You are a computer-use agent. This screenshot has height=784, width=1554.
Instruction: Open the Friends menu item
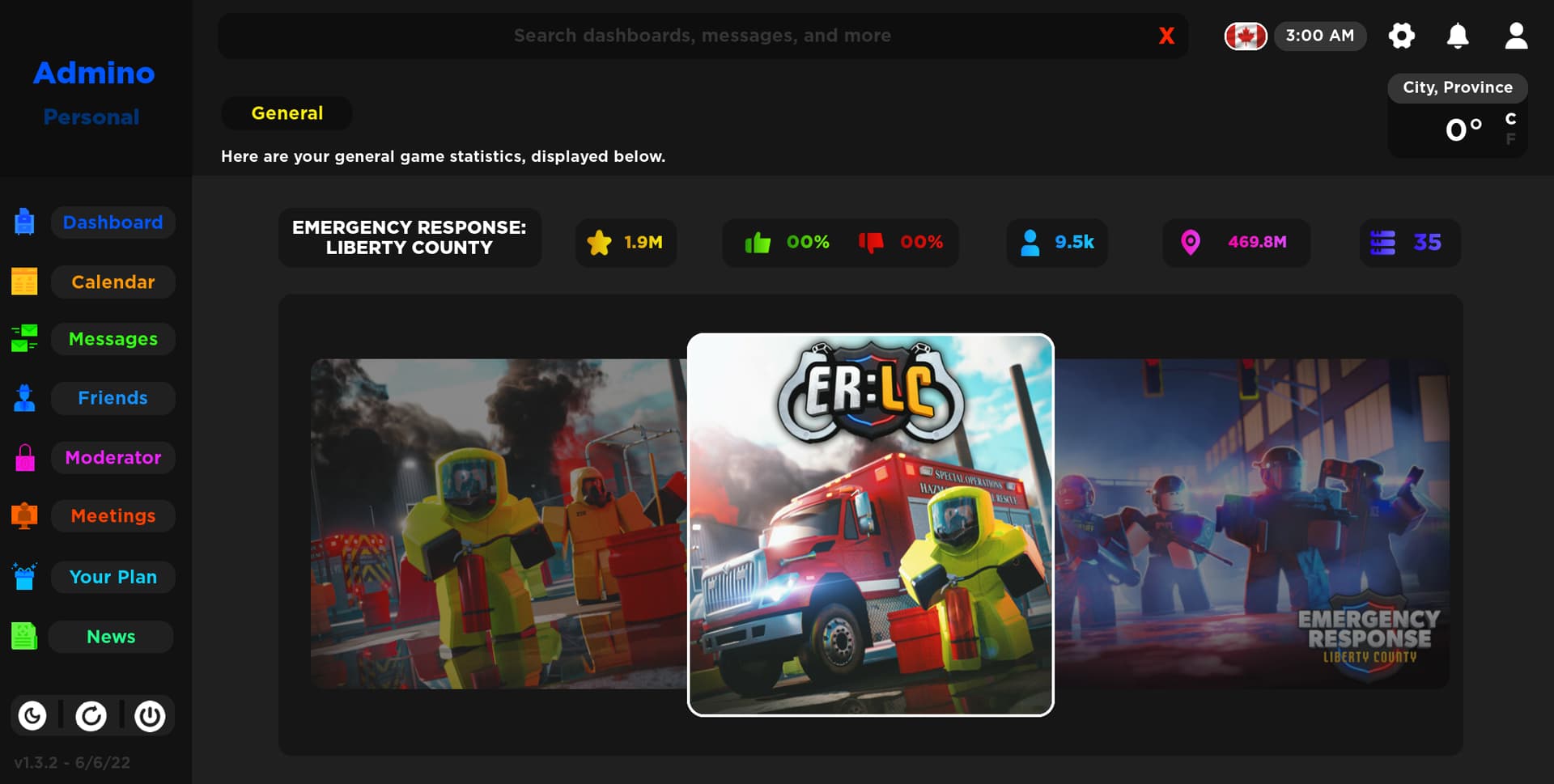pos(113,397)
